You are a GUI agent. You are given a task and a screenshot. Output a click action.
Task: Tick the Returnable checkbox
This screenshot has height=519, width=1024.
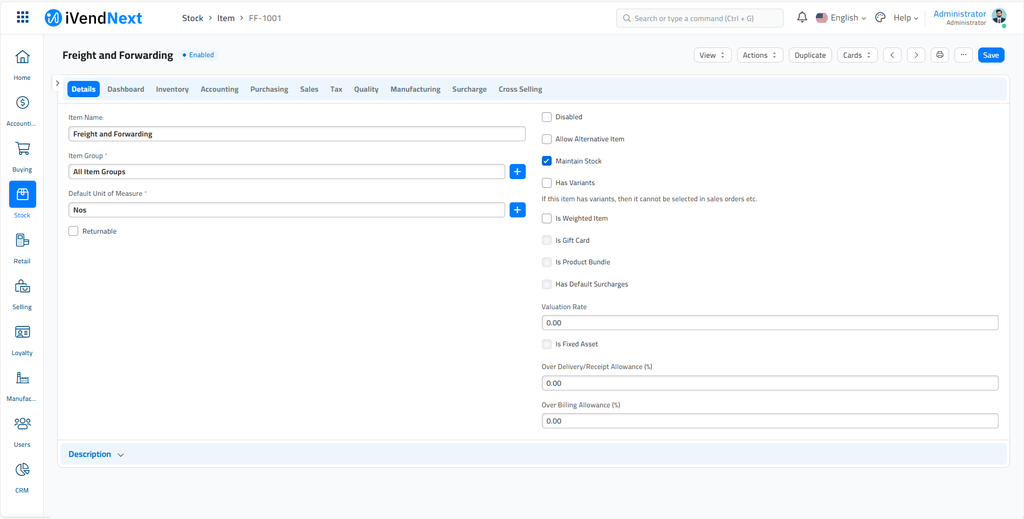74,231
